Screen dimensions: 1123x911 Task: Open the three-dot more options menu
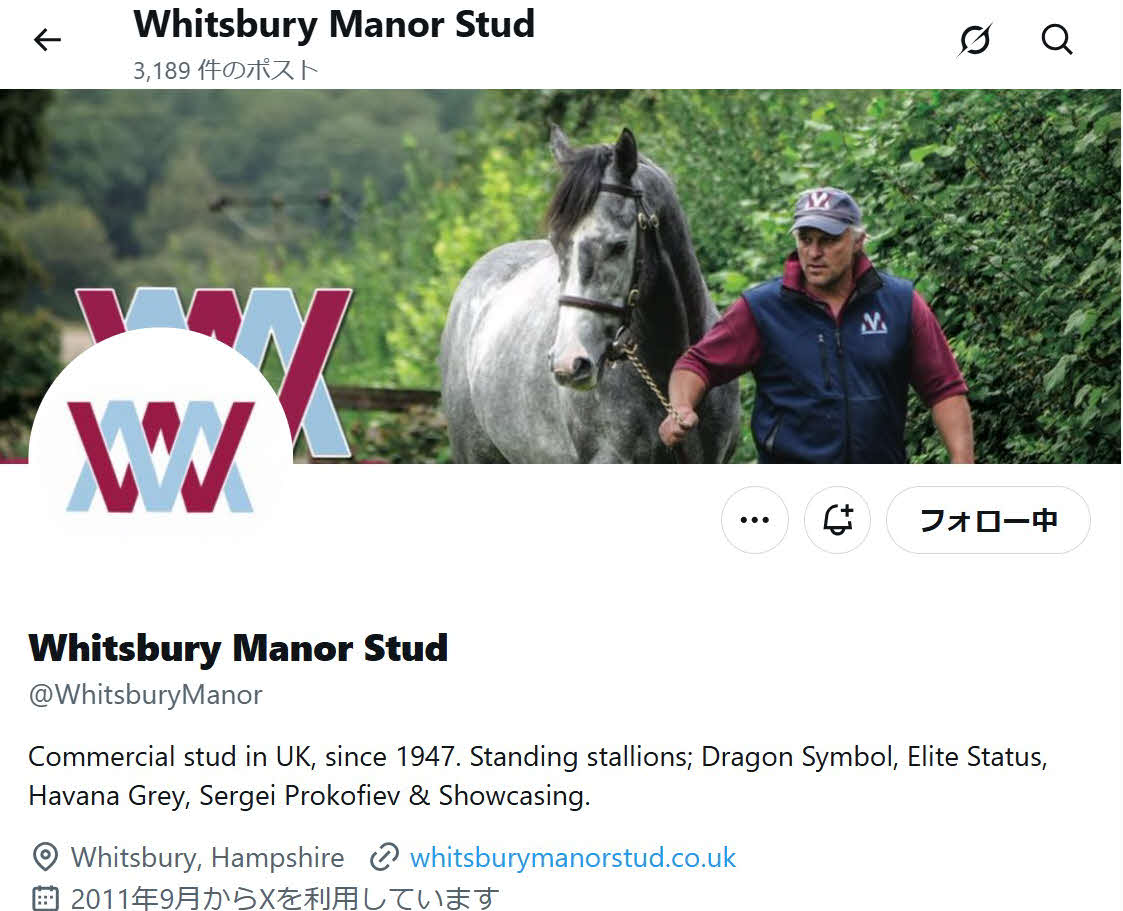point(755,520)
